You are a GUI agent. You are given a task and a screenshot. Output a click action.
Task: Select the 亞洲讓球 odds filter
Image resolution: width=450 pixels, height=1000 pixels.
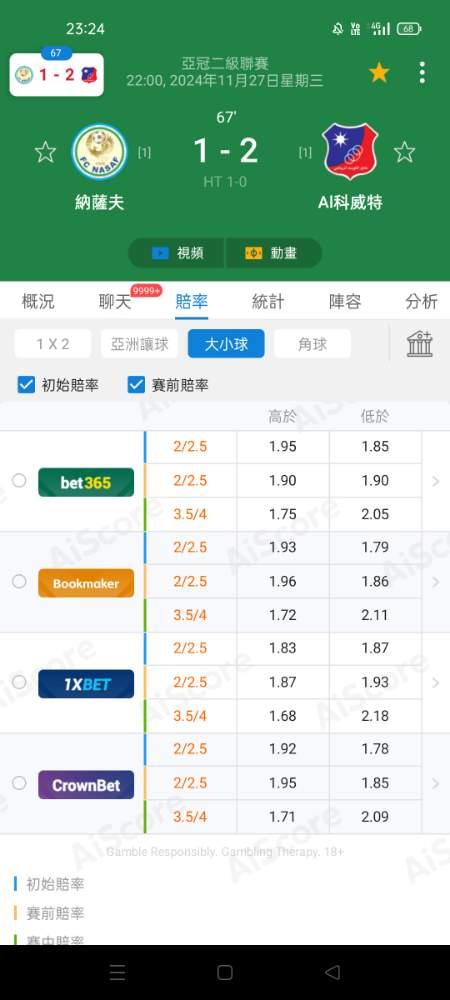(140, 344)
